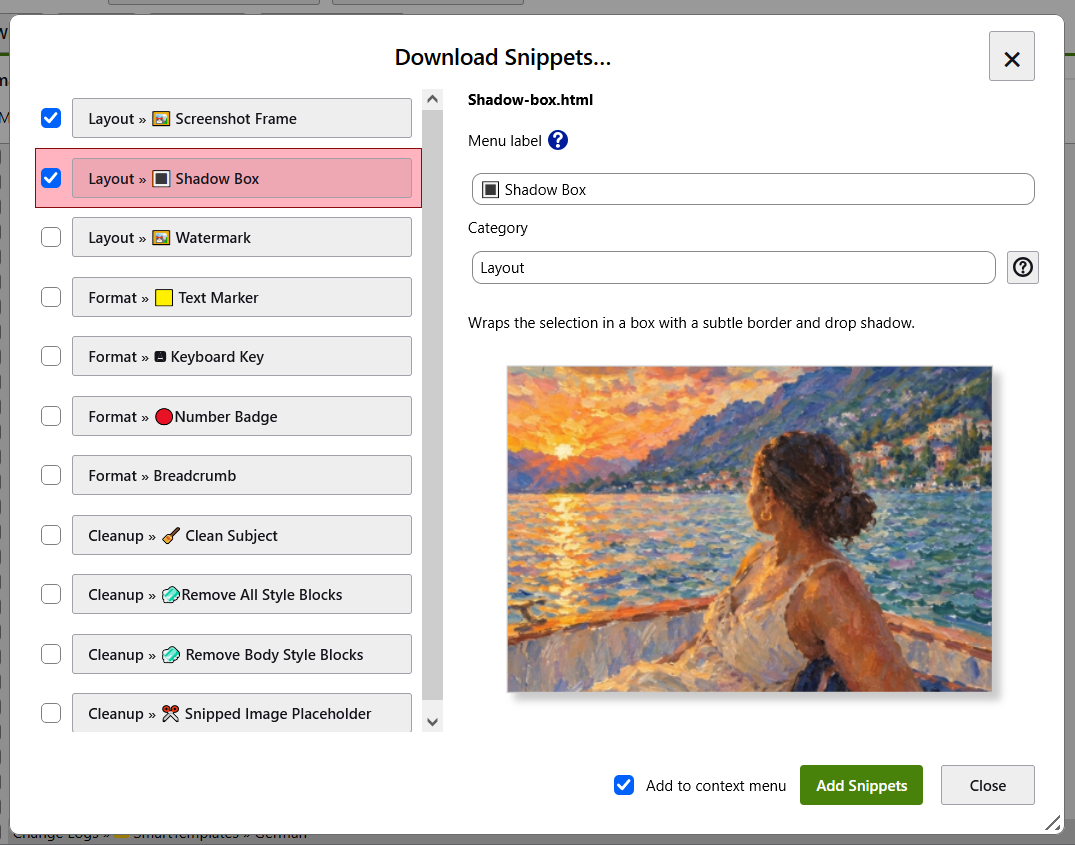Select the Format » Number Badge snippet

point(242,417)
